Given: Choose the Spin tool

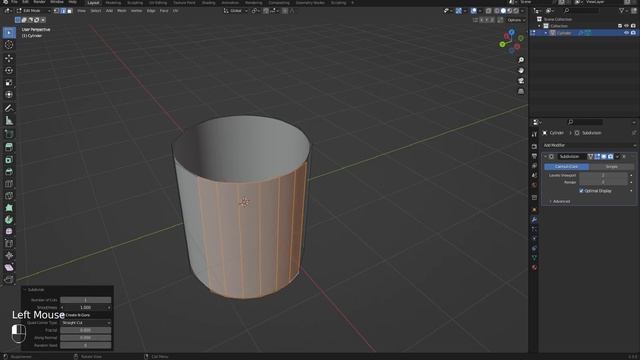Looking at the screenshot, I should click(9, 220).
